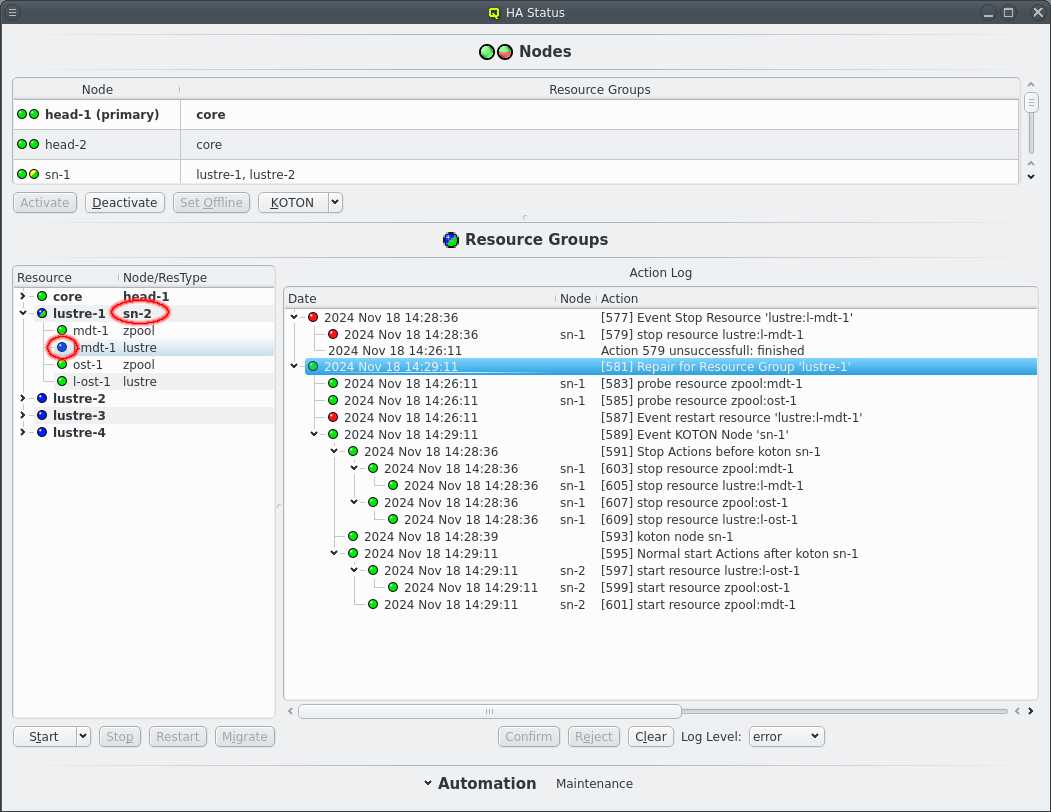
Task: Open the Log Level combo box
Action: tap(786, 736)
